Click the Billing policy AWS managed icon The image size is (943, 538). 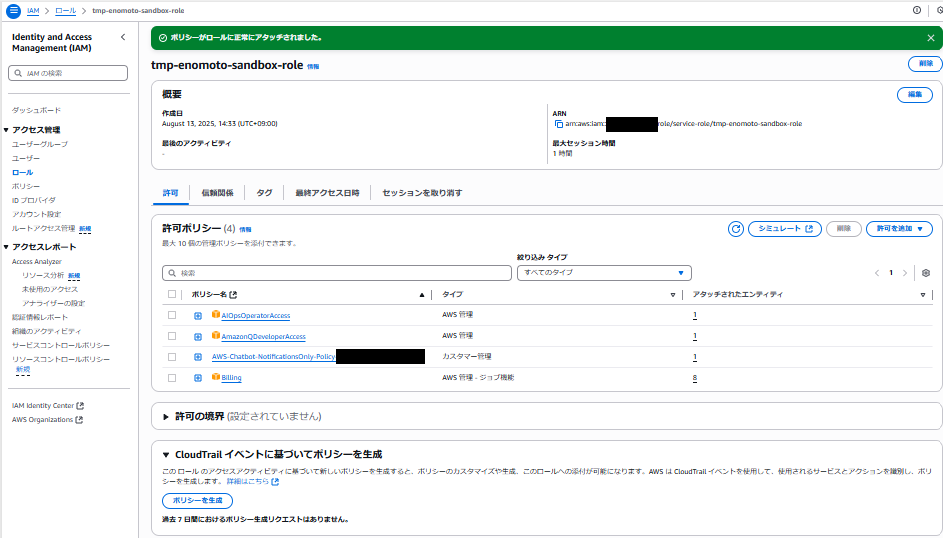[x=216, y=377]
